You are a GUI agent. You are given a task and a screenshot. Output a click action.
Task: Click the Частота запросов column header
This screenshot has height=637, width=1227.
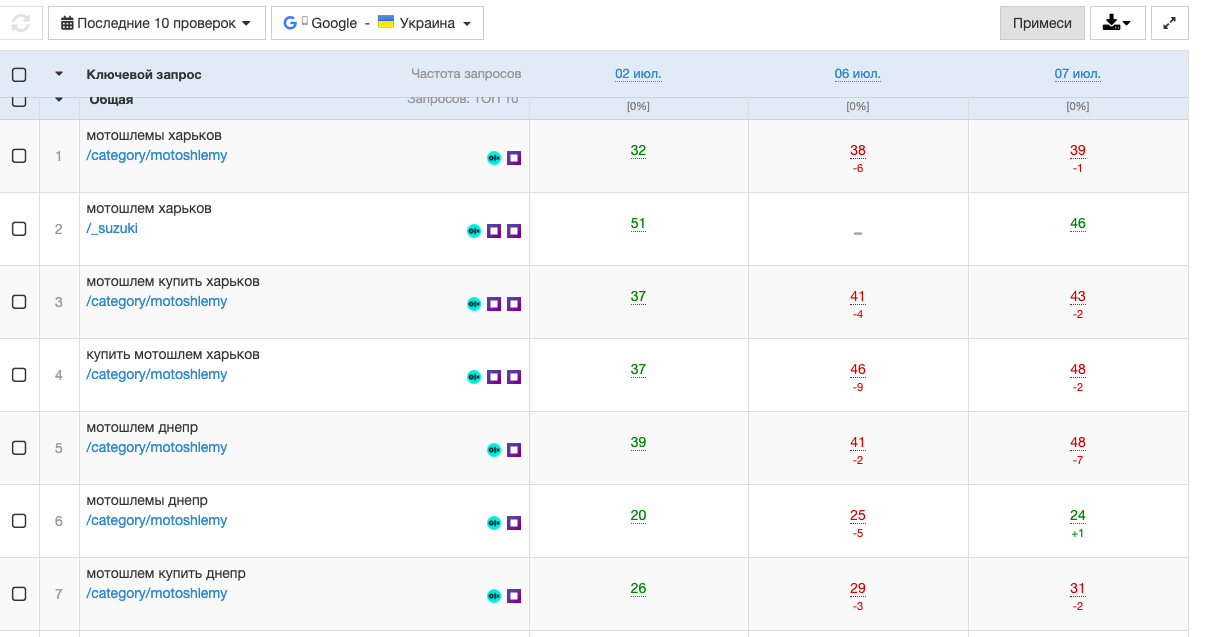pos(466,74)
